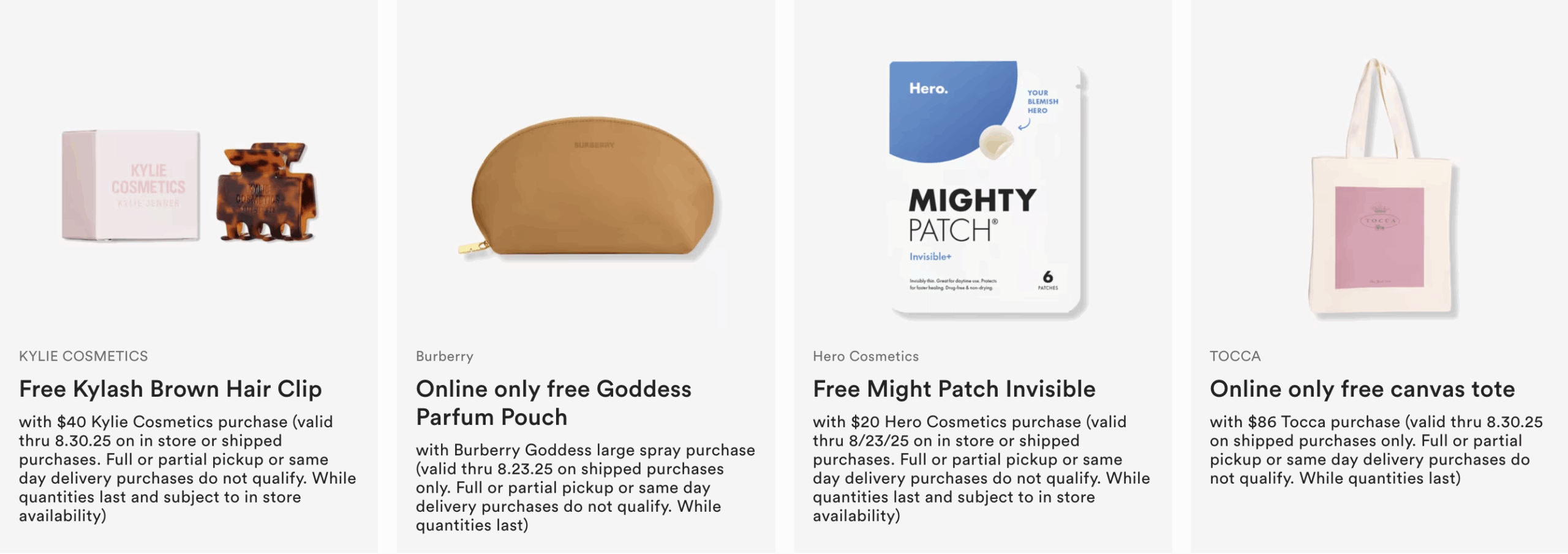Click the pink Kylie Cosmetics box image
The height and width of the screenshot is (554, 1568).
coord(131,185)
